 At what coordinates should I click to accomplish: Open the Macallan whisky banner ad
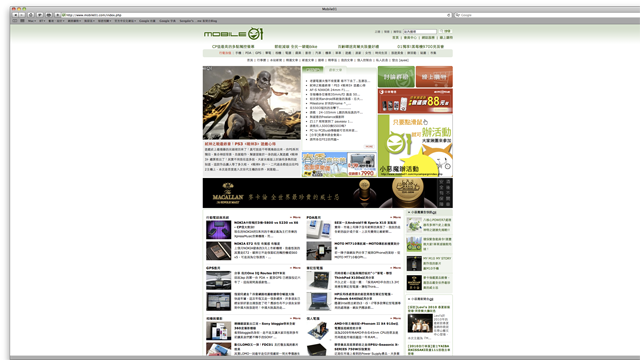[328, 193]
